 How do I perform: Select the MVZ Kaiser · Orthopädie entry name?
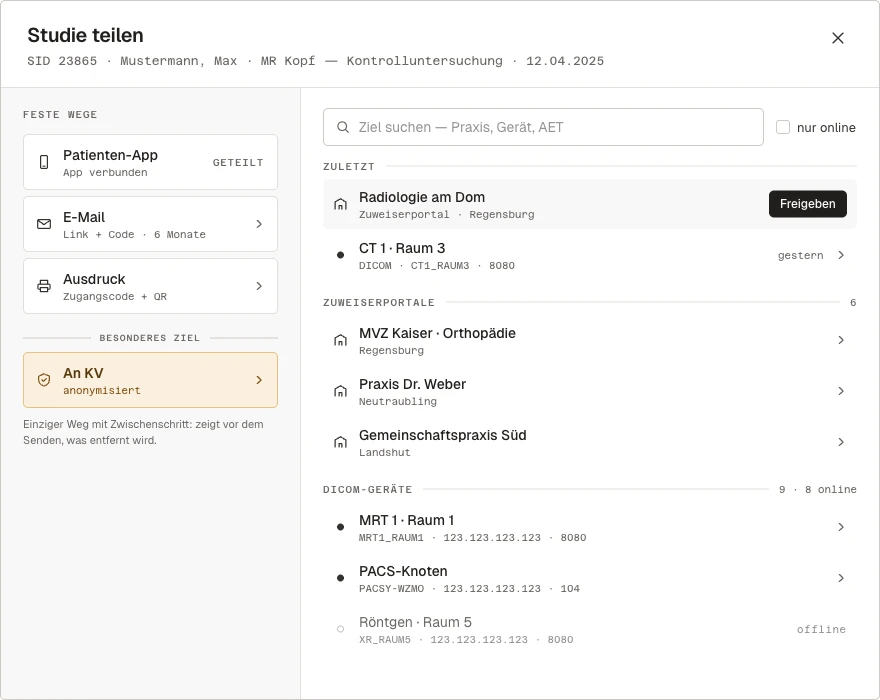pyautogui.click(x=437, y=333)
